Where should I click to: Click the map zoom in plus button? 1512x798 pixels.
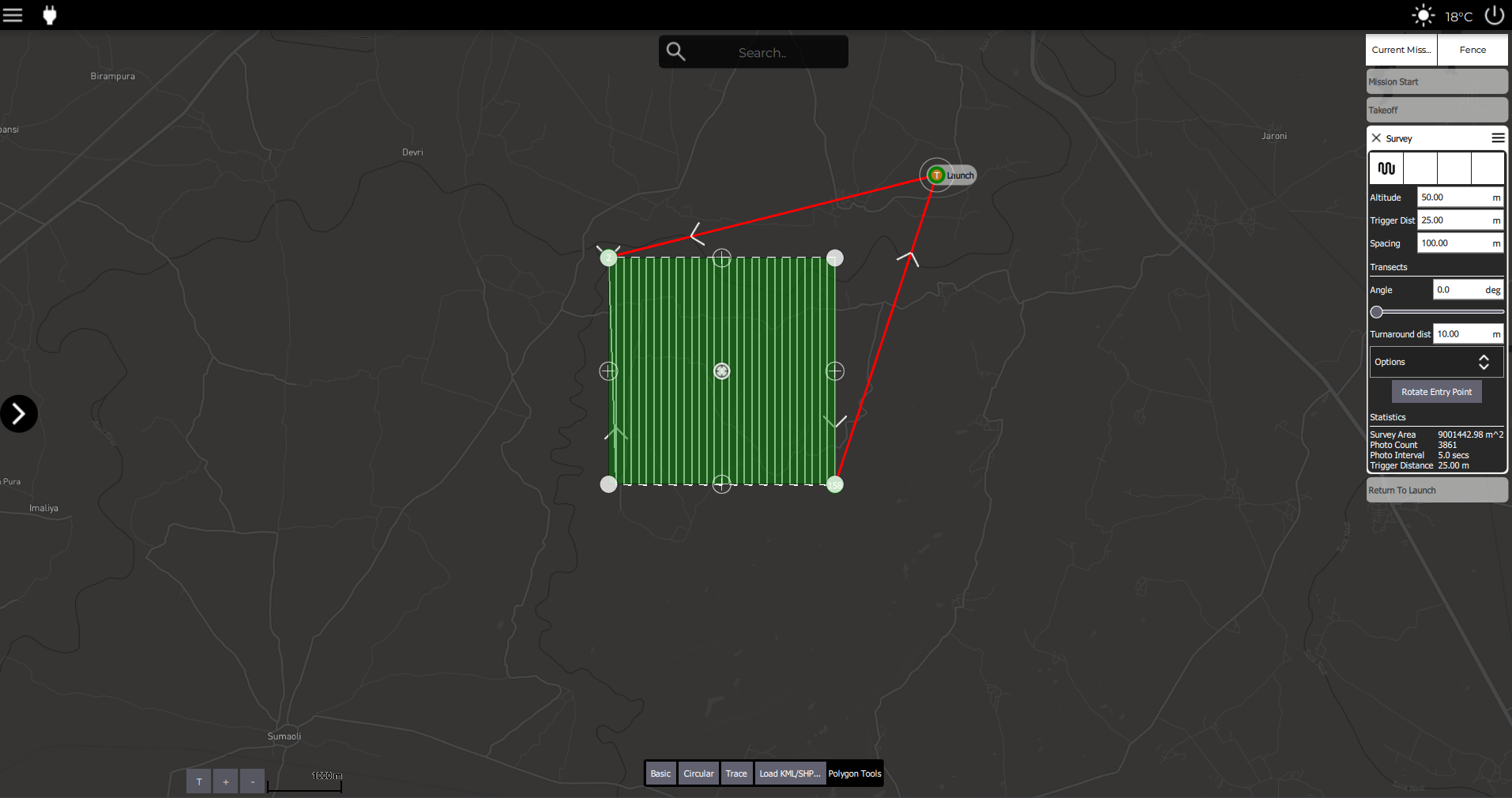pos(226,781)
